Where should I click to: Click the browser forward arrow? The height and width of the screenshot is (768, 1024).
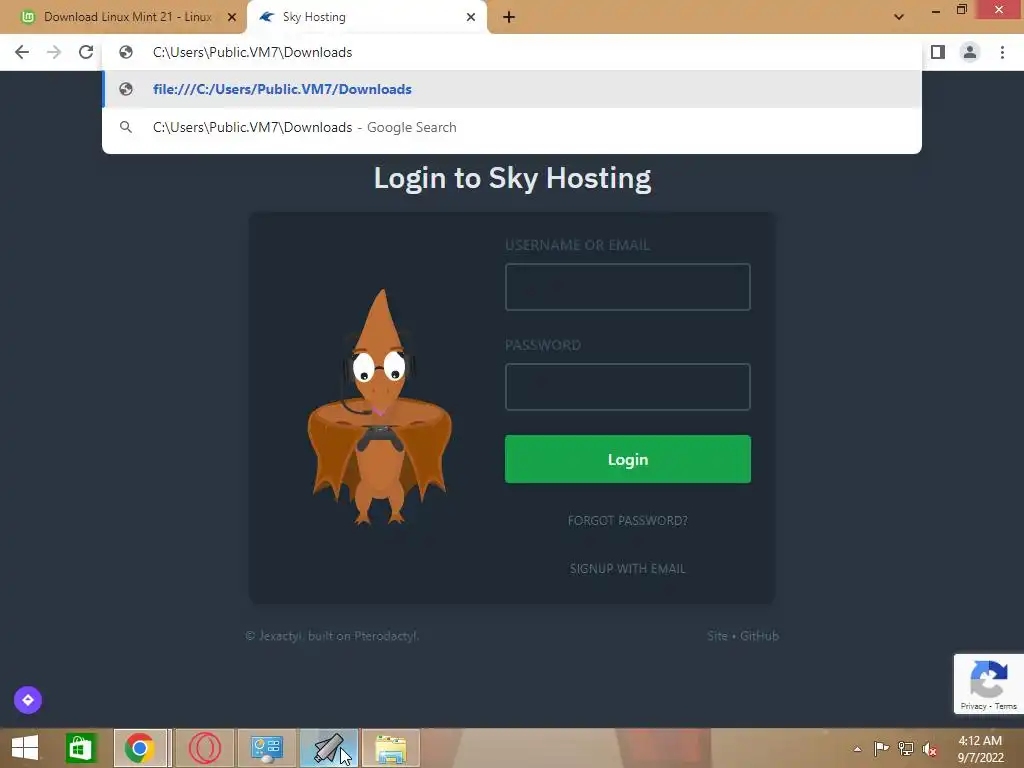point(54,52)
